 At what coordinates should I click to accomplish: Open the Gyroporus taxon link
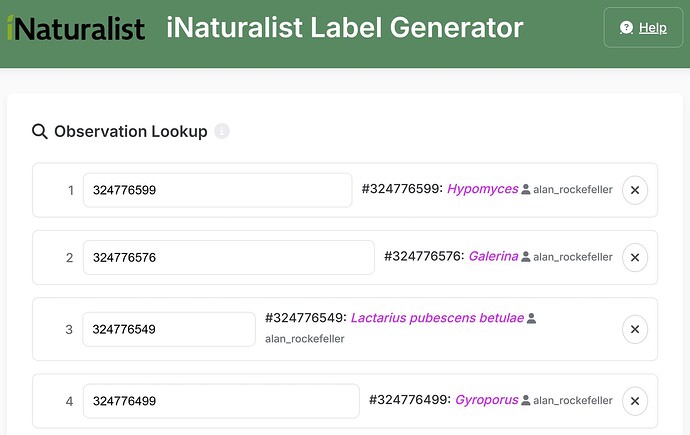coord(486,400)
